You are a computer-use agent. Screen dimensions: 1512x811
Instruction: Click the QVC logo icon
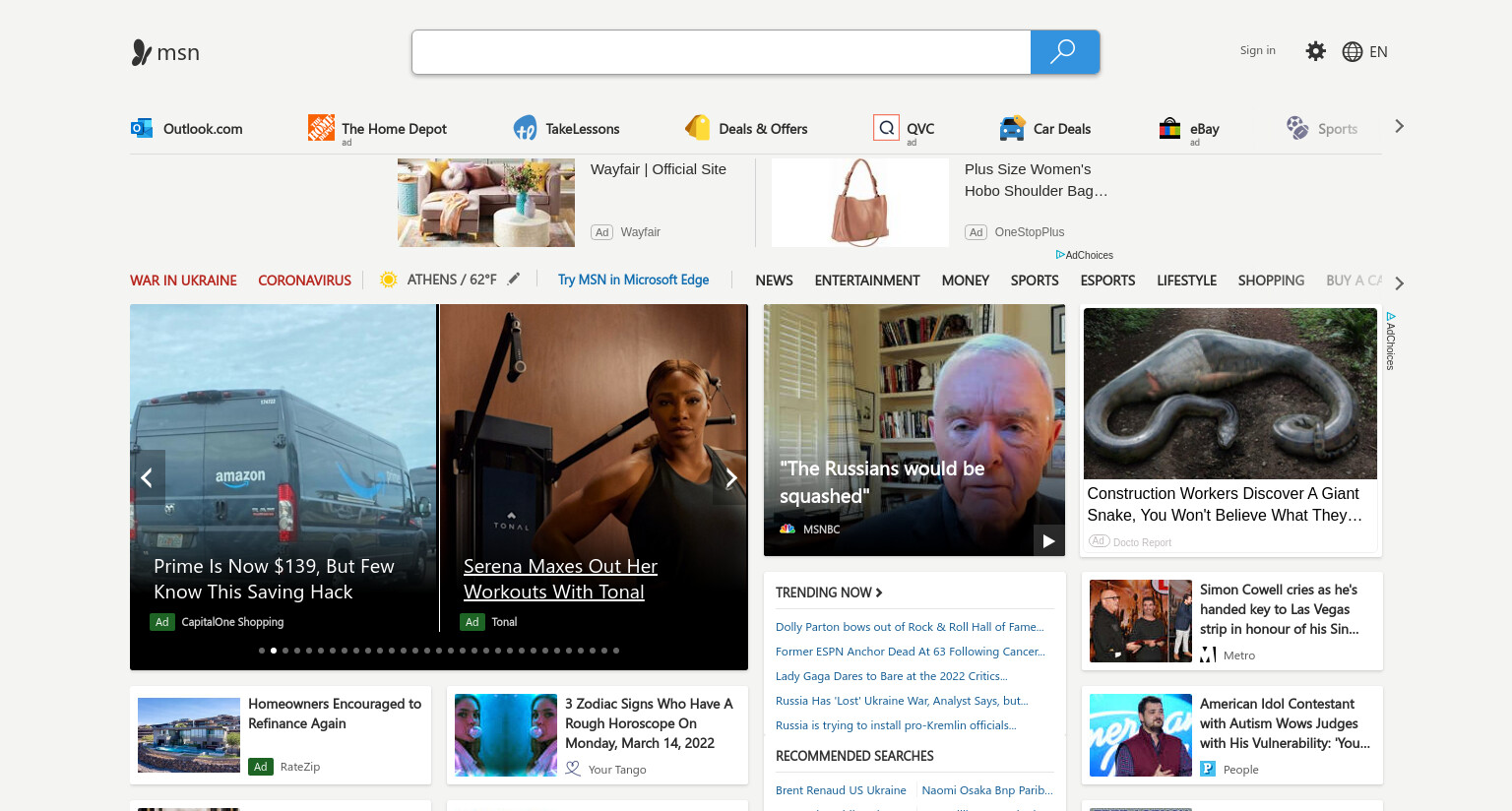pyautogui.click(x=886, y=128)
